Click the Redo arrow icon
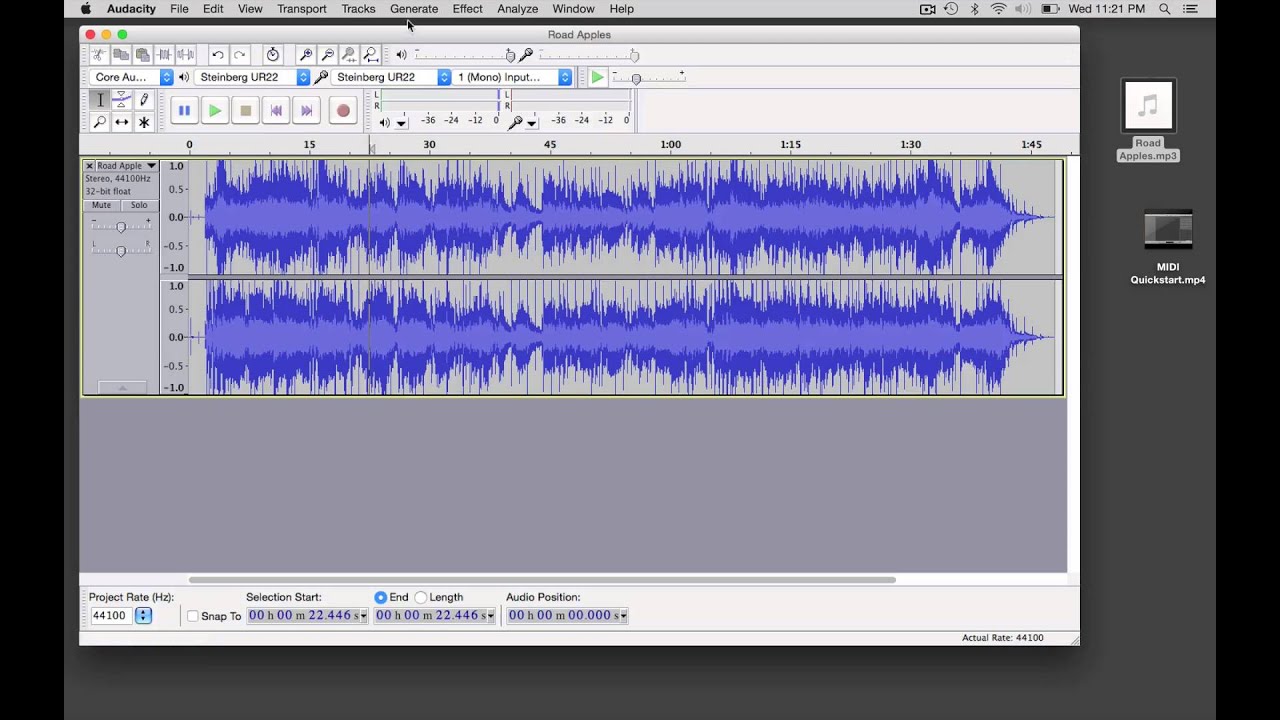This screenshot has width=1280, height=720. click(x=239, y=55)
